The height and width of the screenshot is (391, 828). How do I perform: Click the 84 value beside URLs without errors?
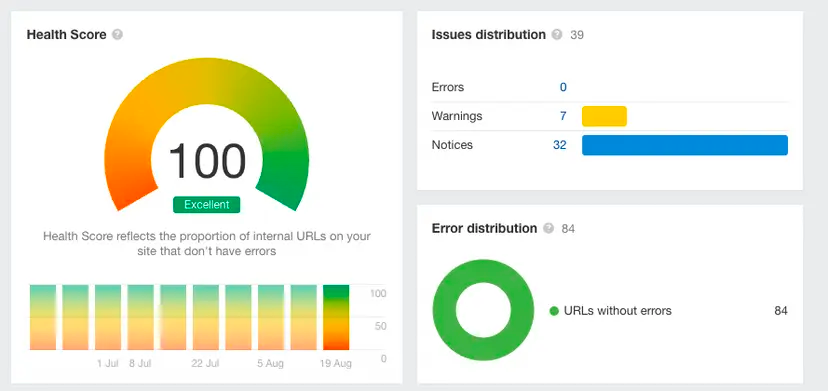click(x=781, y=311)
